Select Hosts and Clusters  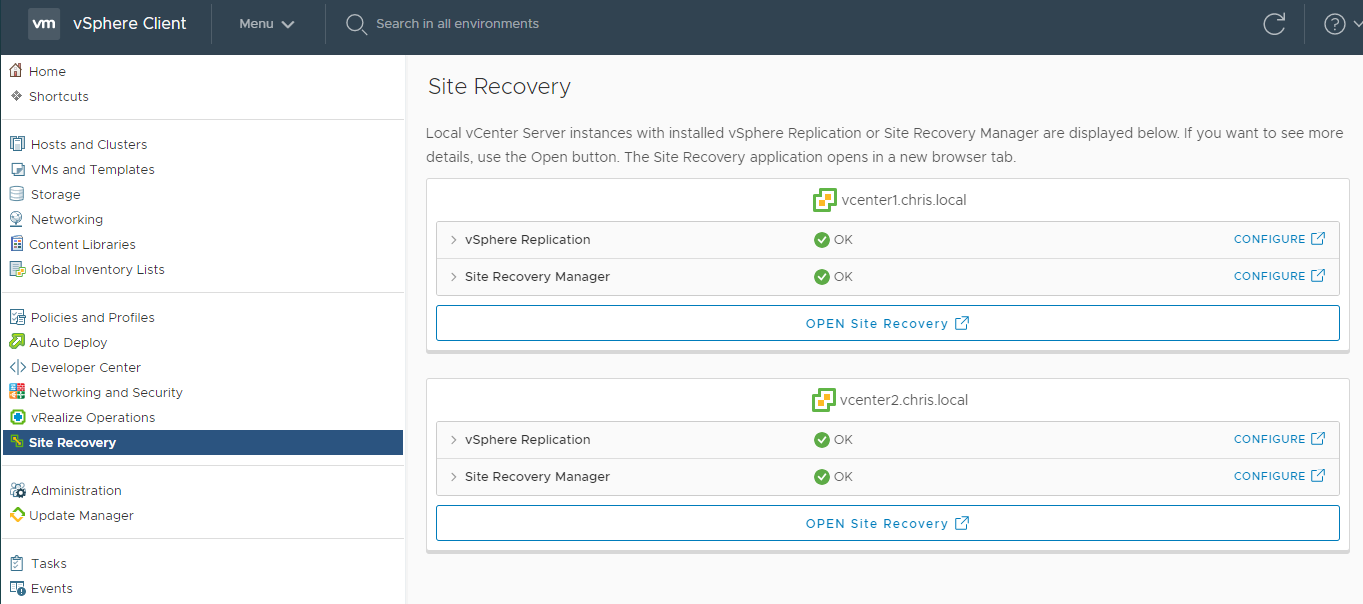coord(89,144)
